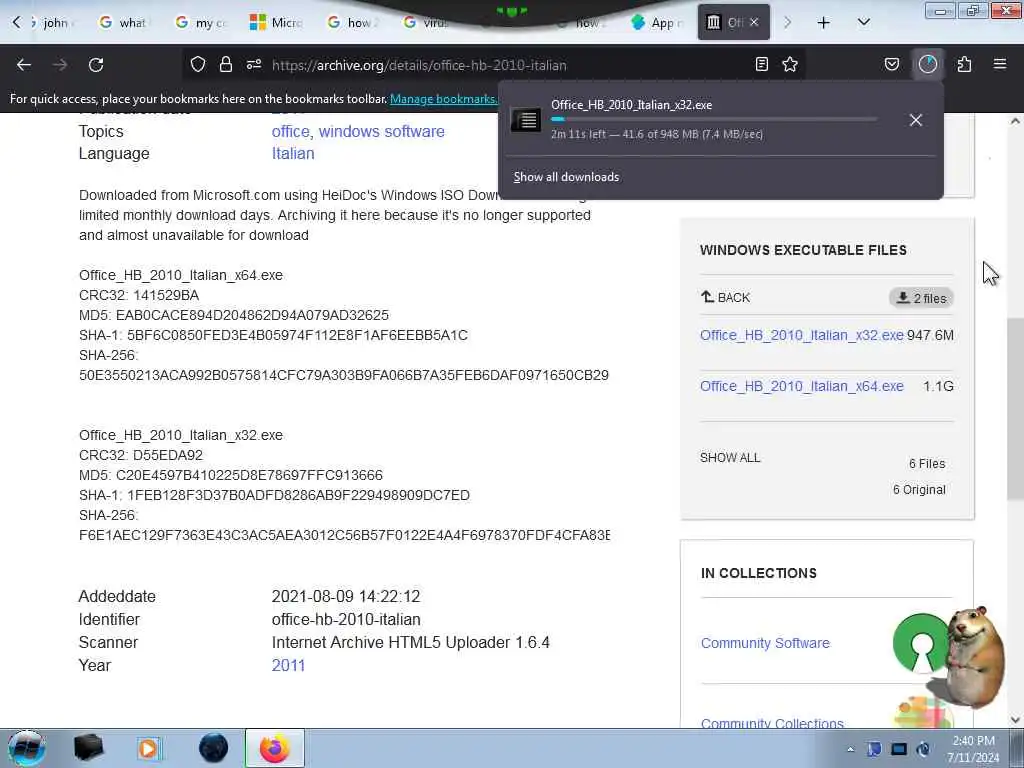This screenshot has height=768, width=1024.
Task: Open a new tab with plus button
Action: pos(824,23)
